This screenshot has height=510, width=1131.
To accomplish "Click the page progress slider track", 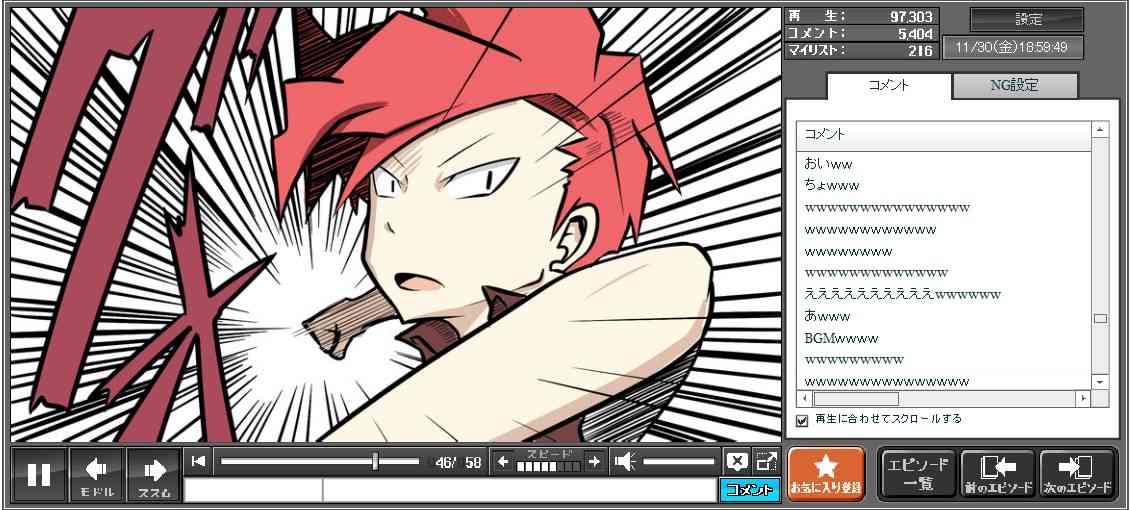I will (320, 461).
